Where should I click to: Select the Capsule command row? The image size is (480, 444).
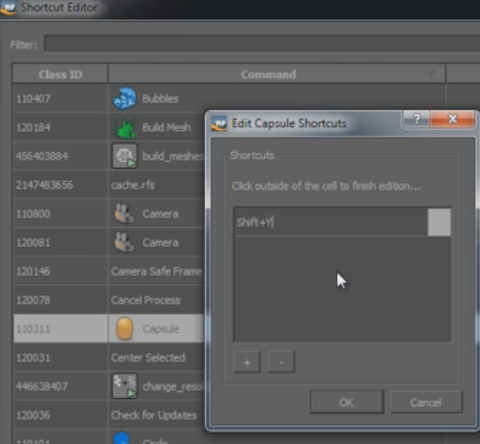pyautogui.click(x=157, y=329)
